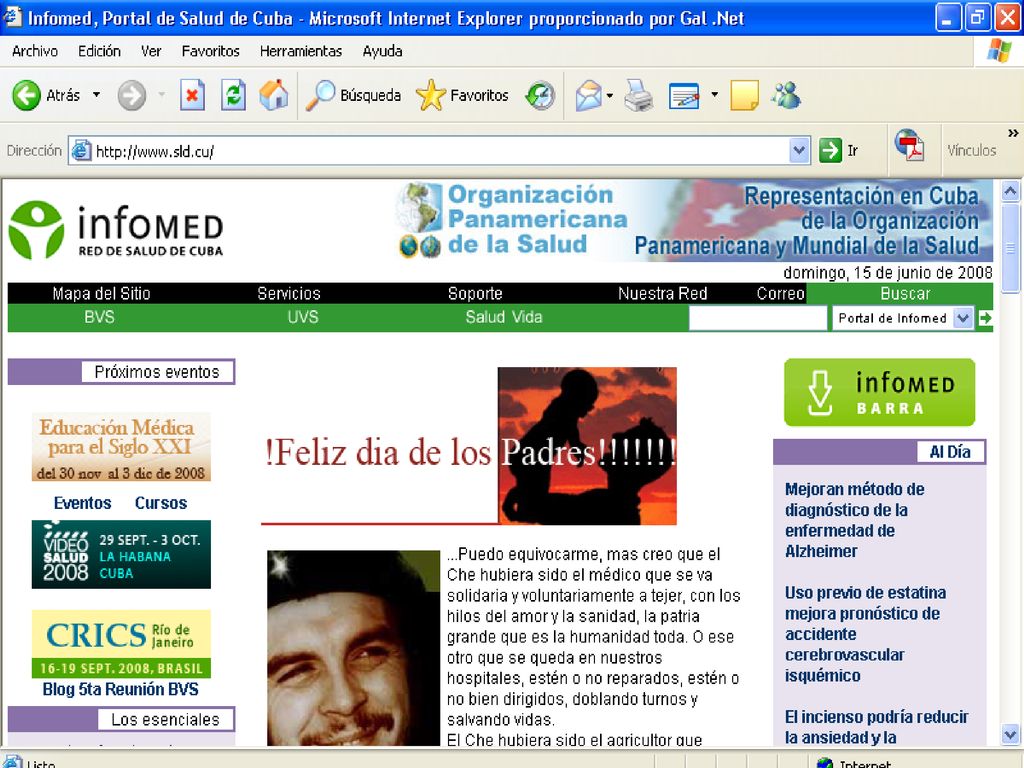Click the Buscar label
Viewport: 1024px width, 768px height.
pyautogui.click(x=905, y=293)
